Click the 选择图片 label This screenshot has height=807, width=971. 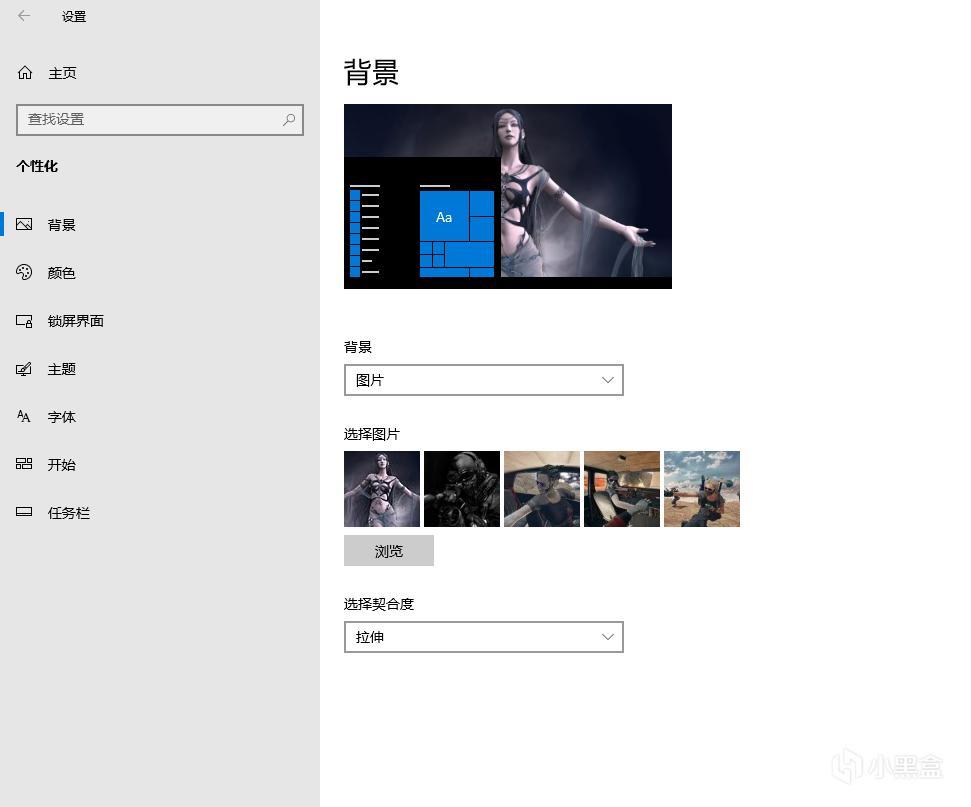click(372, 434)
